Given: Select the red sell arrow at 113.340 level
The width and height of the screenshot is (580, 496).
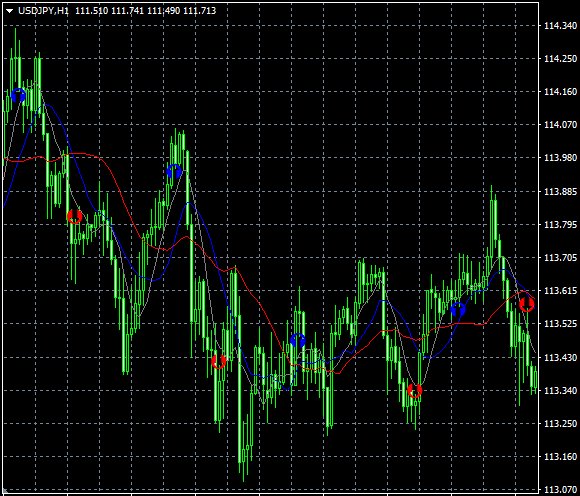Looking at the screenshot, I should [414, 390].
